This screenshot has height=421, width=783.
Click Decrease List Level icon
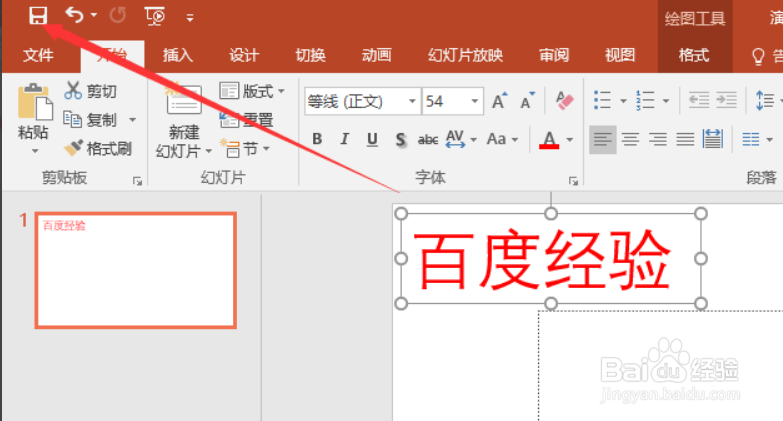click(699, 100)
